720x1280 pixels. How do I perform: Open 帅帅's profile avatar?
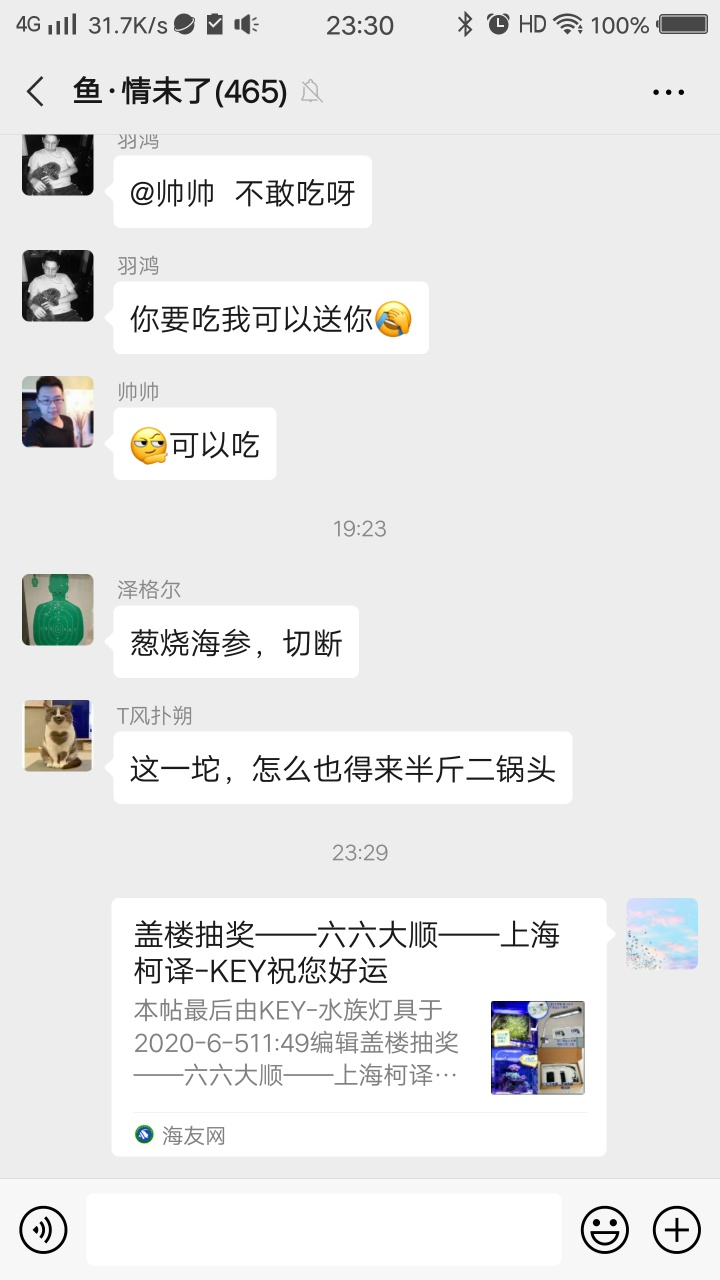[x=58, y=412]
